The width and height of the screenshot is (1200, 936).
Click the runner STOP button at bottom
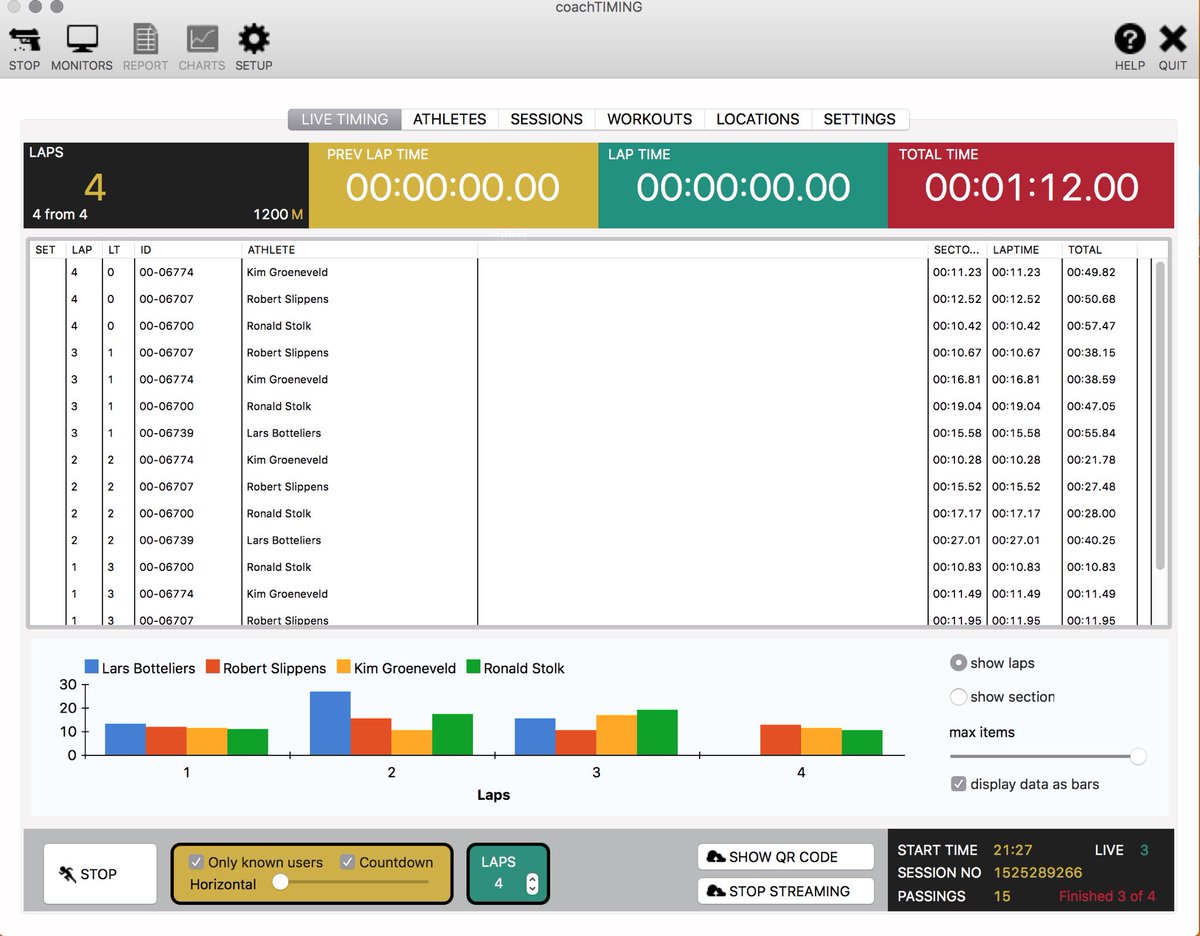tap(100, 874)
